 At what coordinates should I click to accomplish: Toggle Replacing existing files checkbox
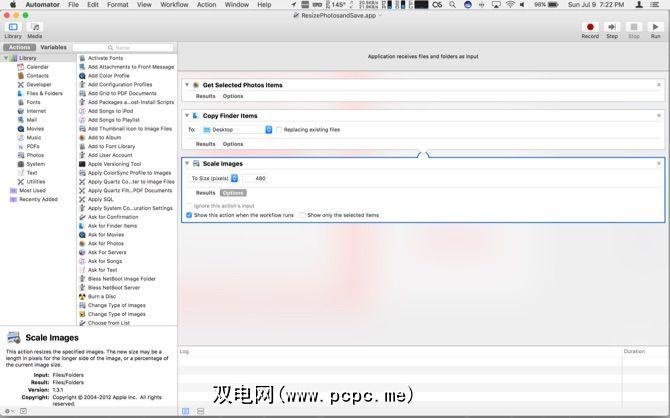pyautogui.click(x=279, y=130)
